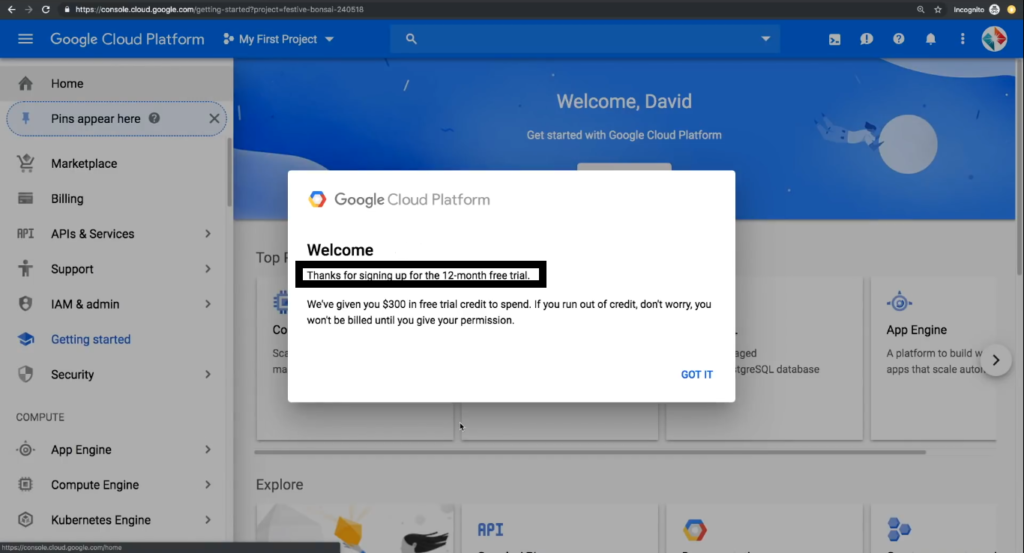The width and height of the screenshot is (1024, 553).
Task: Click the sidebar vertical scrollbar
Action: pyautogui.click(x=229, y=172)
